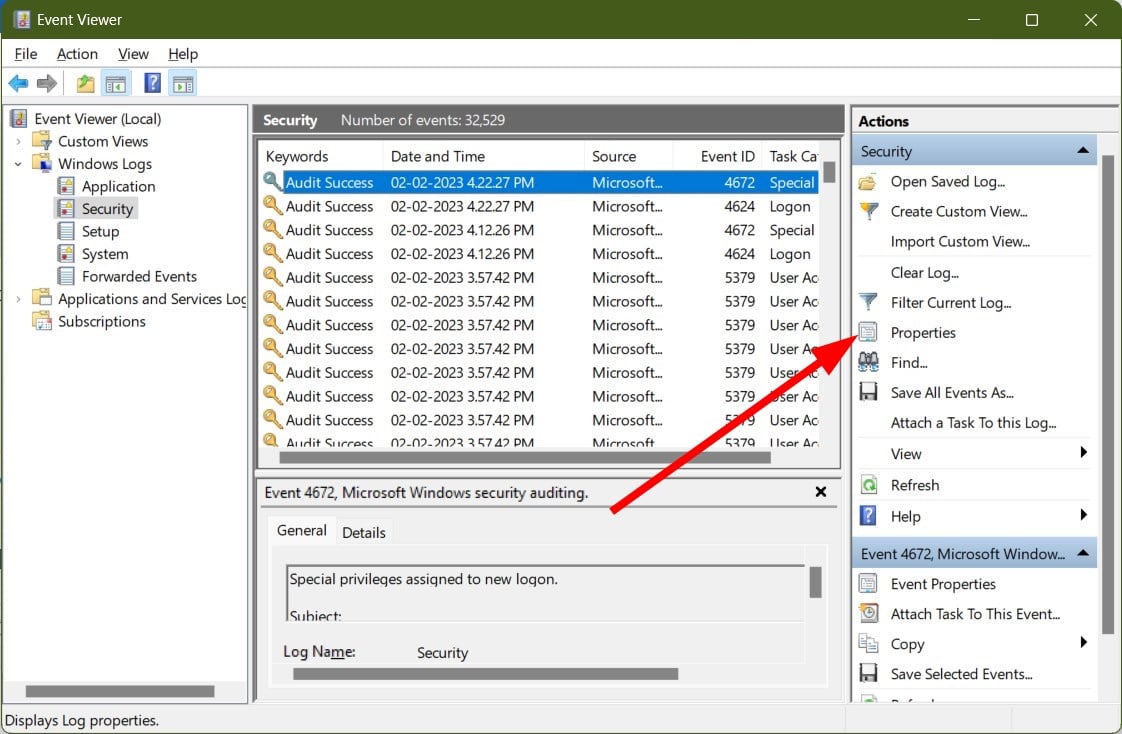Sort by the Event ID column header
1122x734 pixels.
tap(716, 156)
